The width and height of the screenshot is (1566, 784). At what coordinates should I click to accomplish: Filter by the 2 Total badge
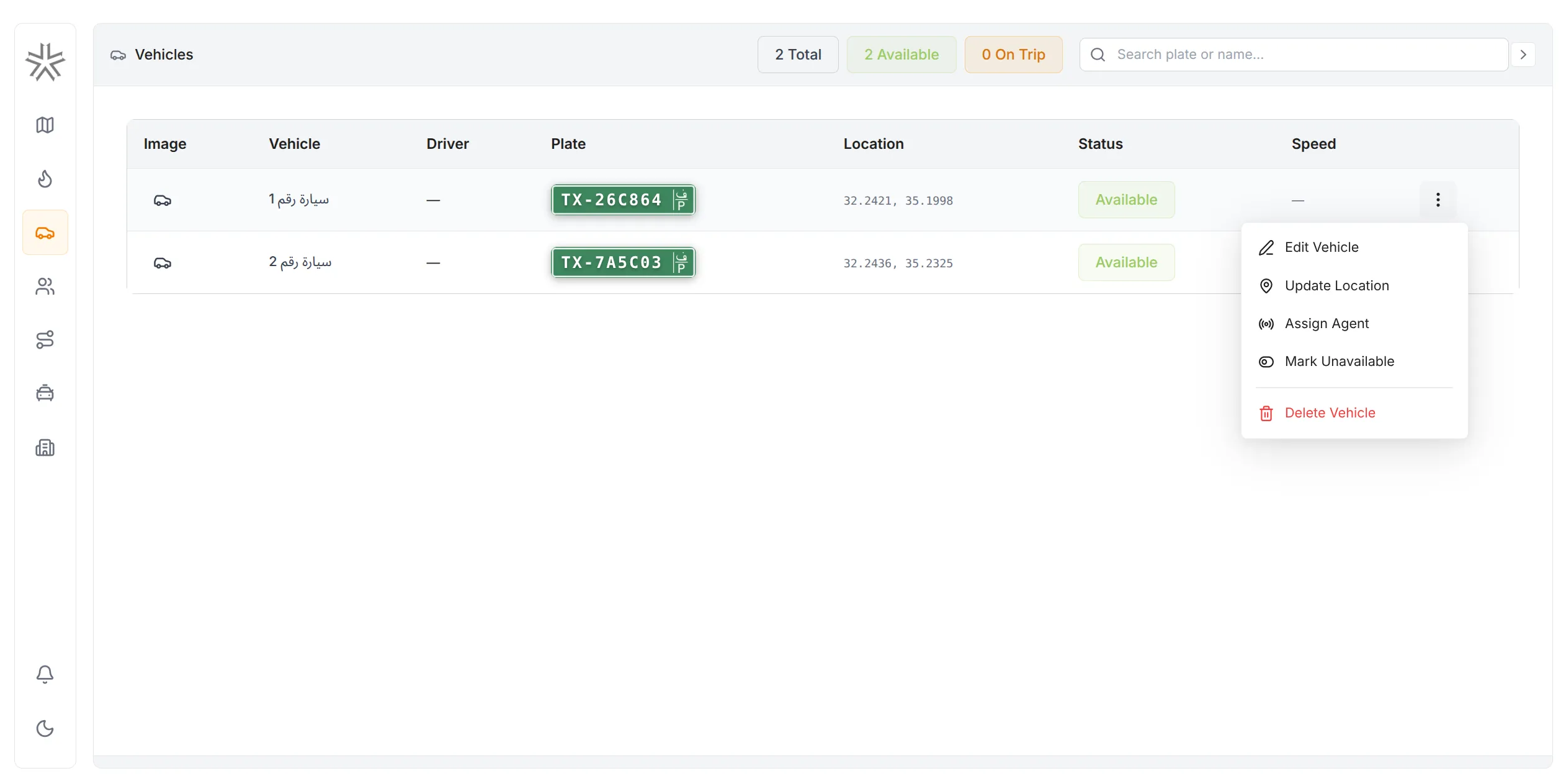tap(798, 55)
